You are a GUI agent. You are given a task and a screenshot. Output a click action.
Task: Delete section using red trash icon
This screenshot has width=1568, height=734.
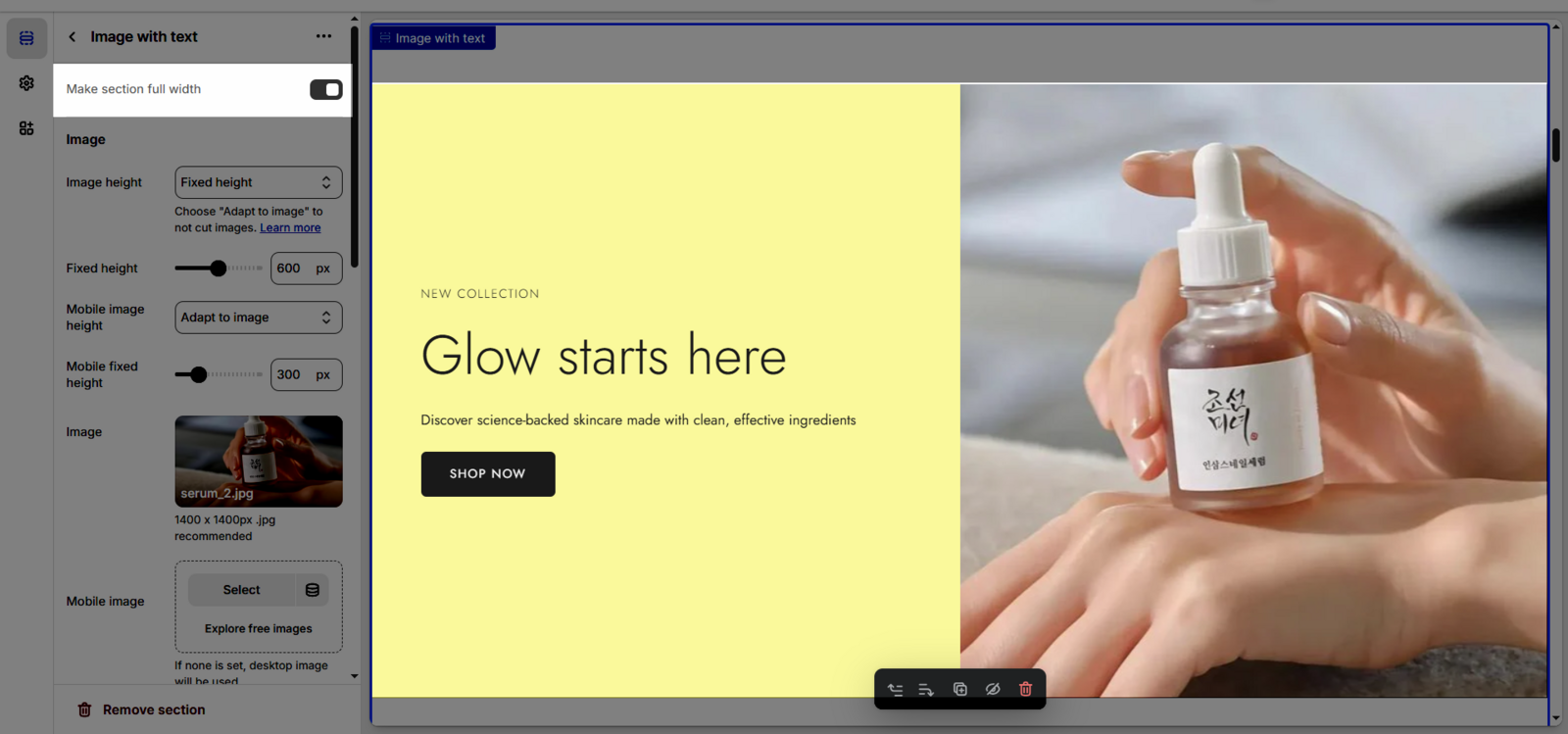1025,690
